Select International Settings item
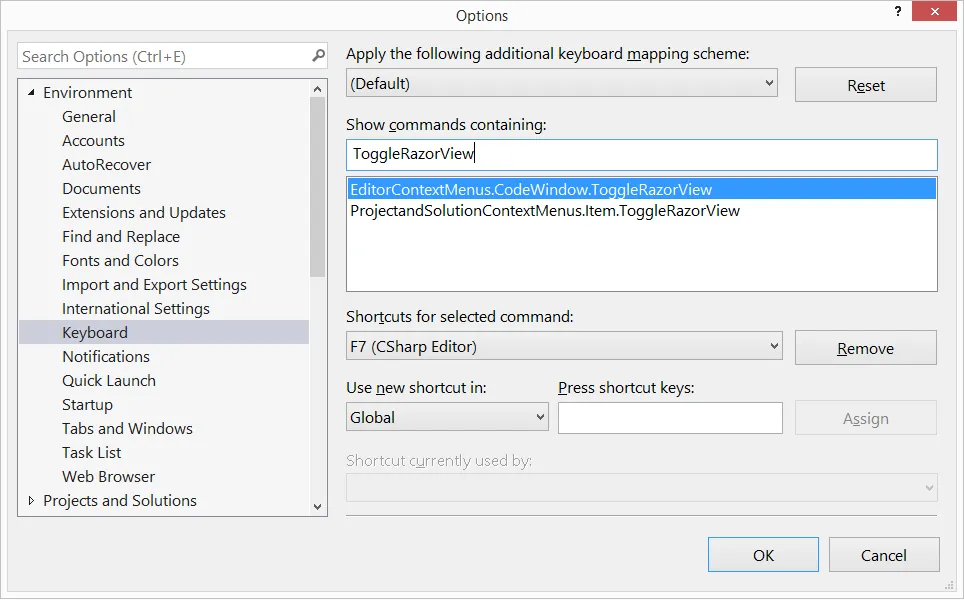The height and width of the screenshot is (600, 964). pos(136,309)
